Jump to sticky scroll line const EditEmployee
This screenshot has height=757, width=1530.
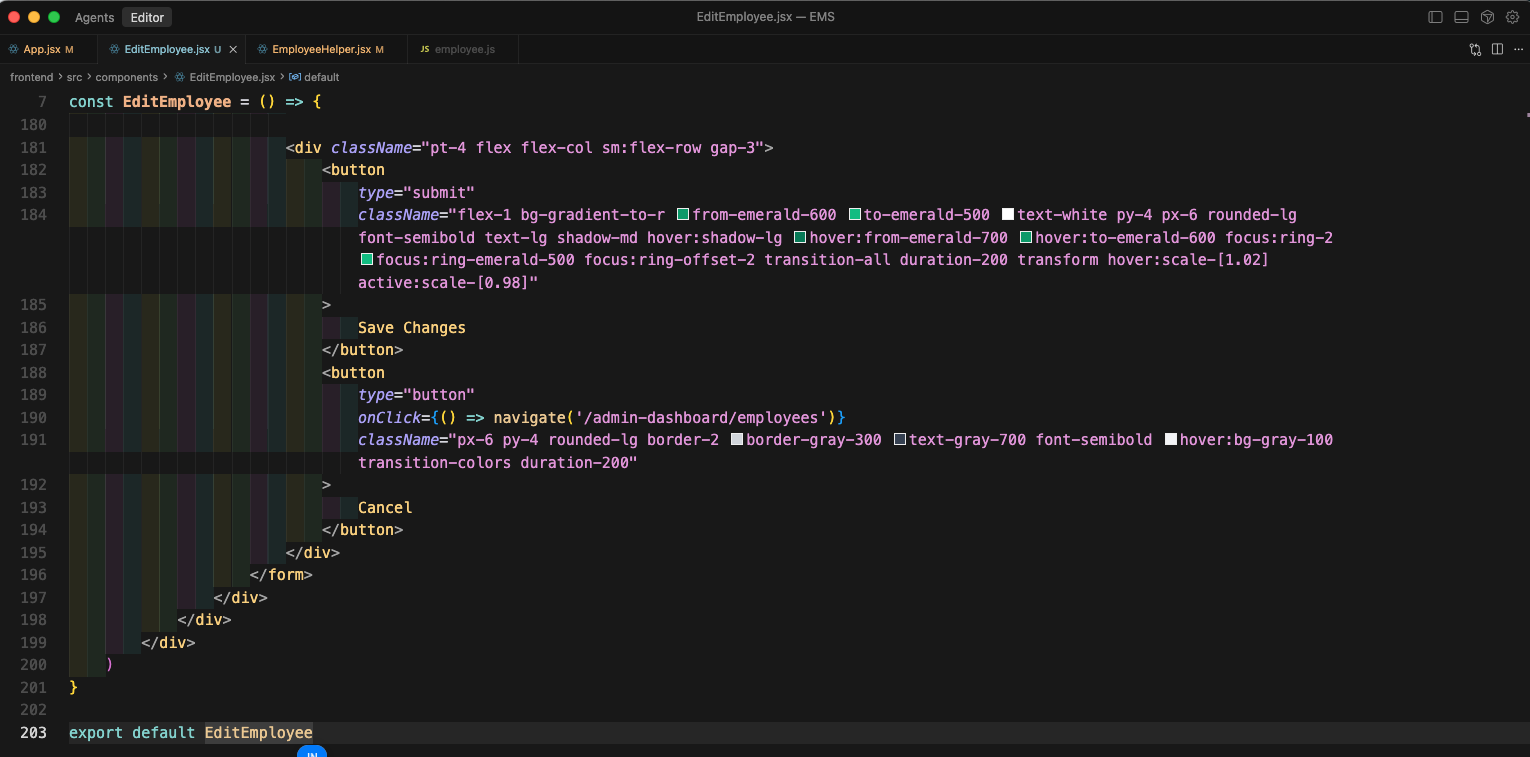[x=195, y=102]
